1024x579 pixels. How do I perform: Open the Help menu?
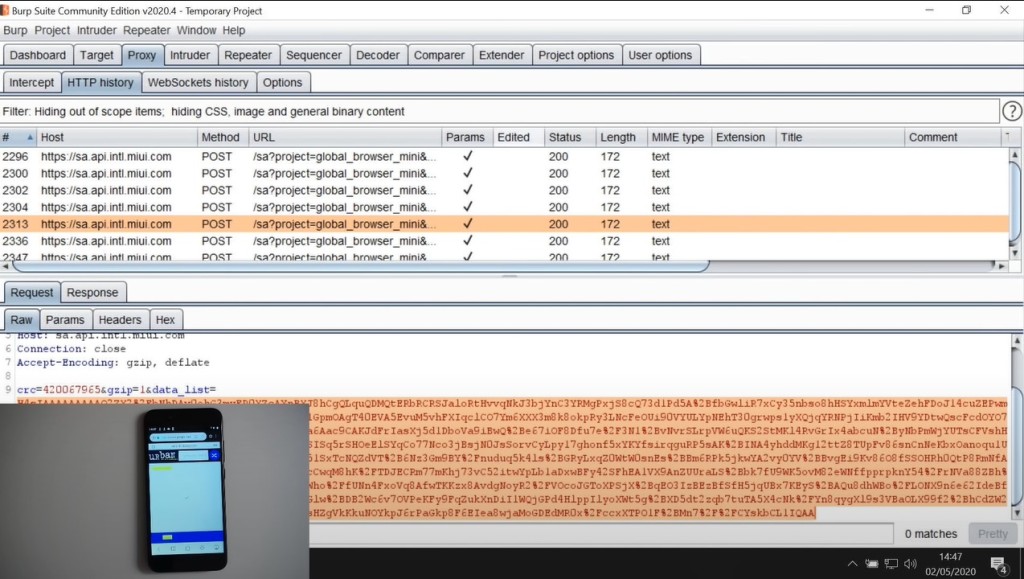click(x=234, y=30)
